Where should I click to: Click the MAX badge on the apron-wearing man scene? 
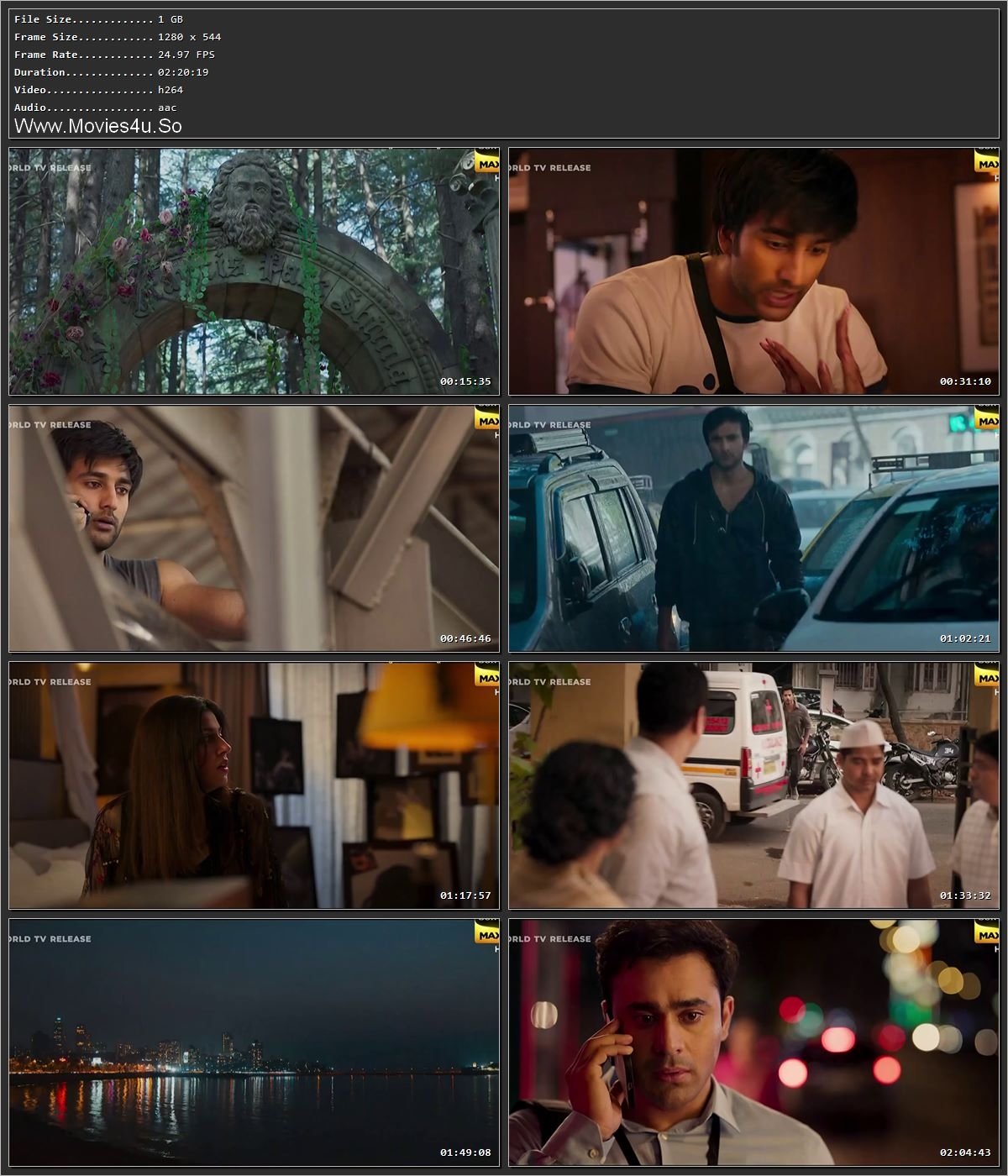tap(987, 164)
